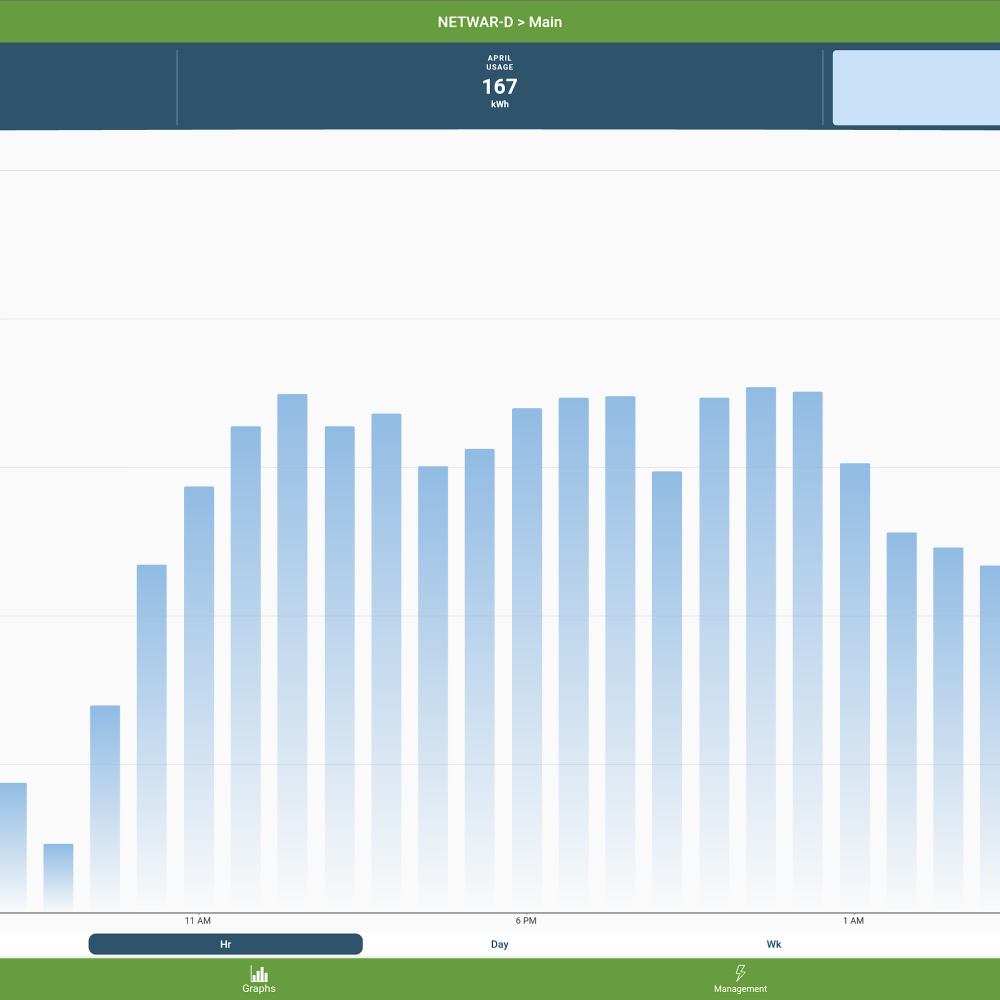Click the tallest bar in the chart
This screenshot has width=1000, height=1000.
click(761, 650)
